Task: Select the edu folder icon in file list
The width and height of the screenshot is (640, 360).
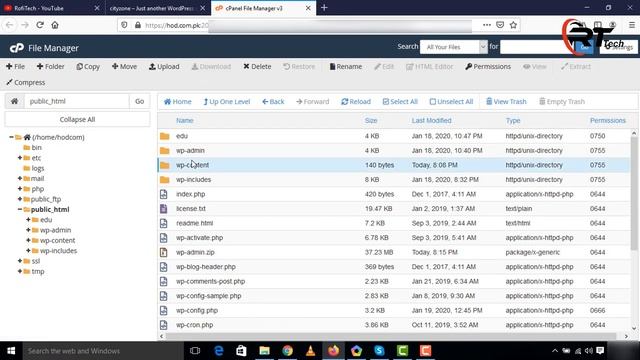Action: 164,136
